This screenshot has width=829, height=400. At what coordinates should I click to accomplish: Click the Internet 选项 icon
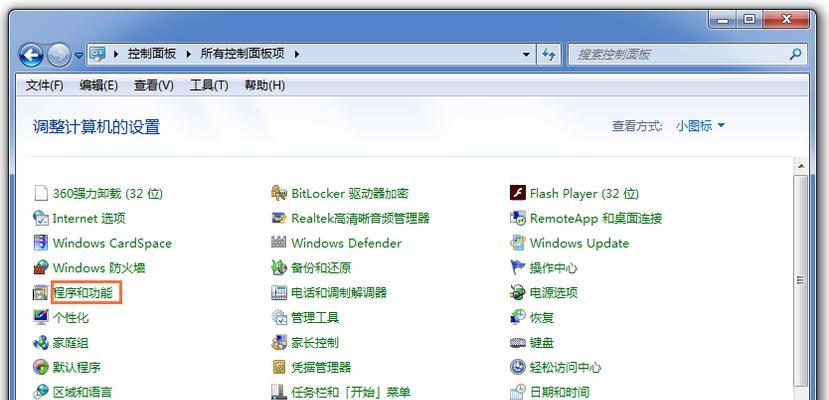tap(41, 218)
